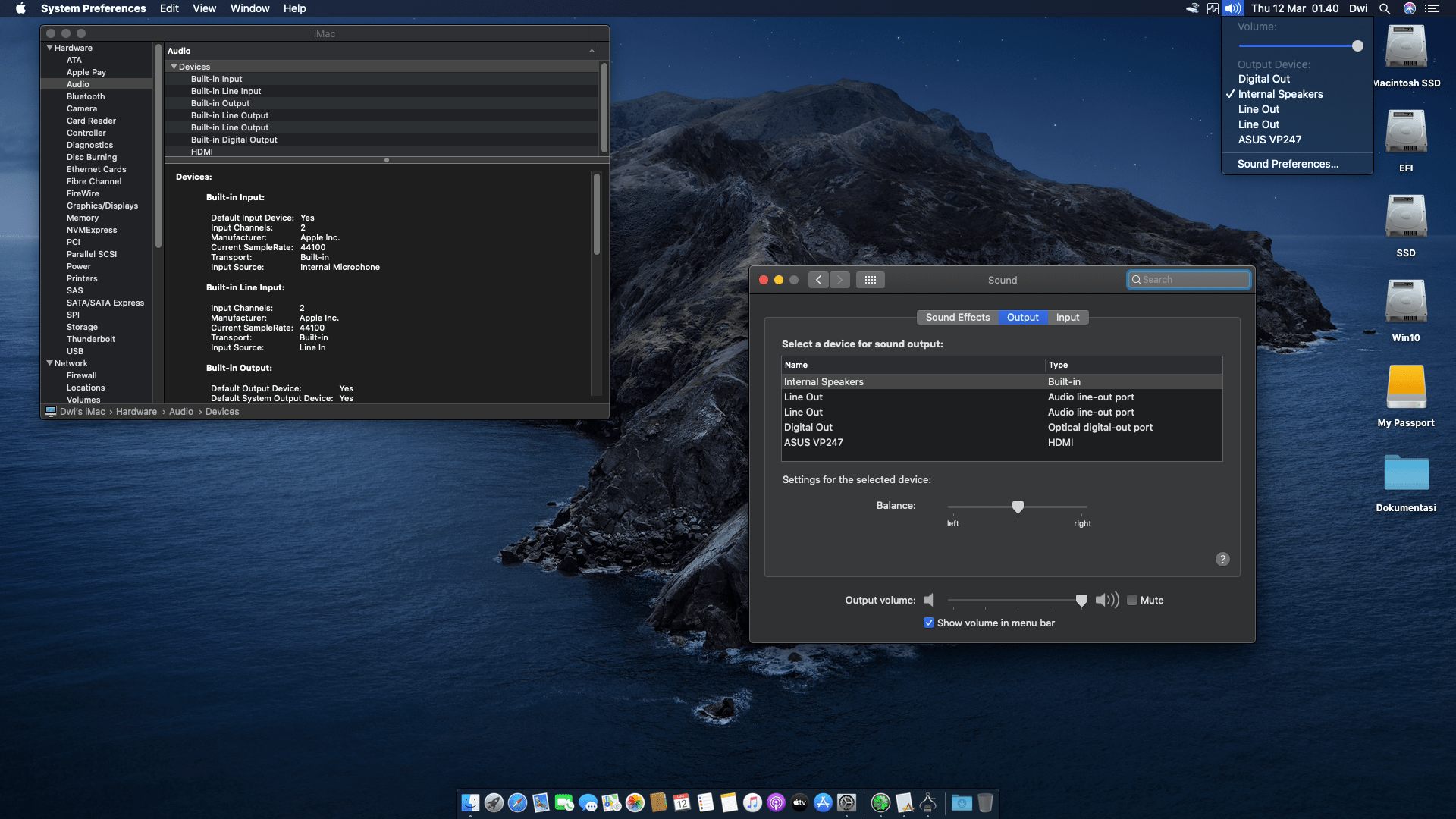The width and height of the screenshot is (1456, 819).
Task: Open Spotlight search in menu bar
Action: [x=1384, y=8]
